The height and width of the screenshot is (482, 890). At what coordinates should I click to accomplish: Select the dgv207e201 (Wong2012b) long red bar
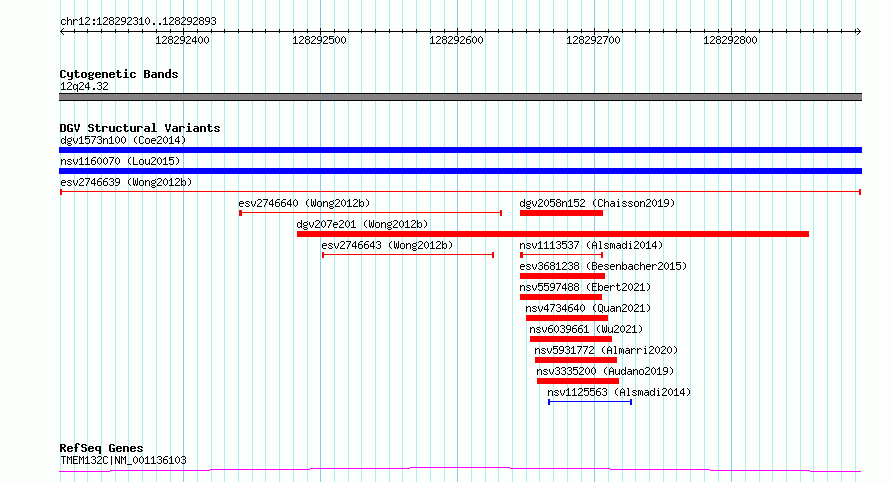[553, 234]
